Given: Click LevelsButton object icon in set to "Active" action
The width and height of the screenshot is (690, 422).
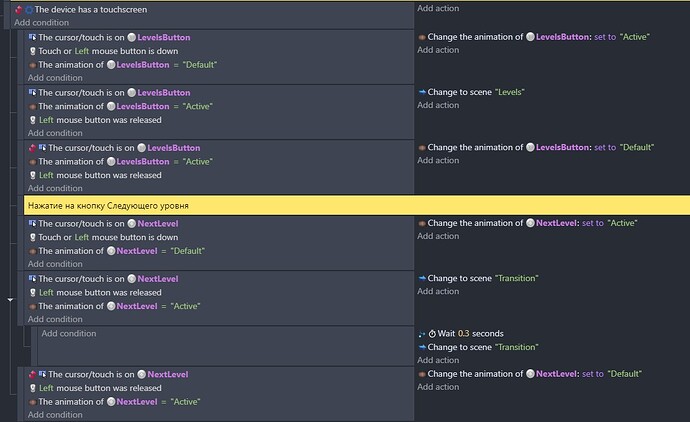Looking at the screenshot, I should coord(530,37).
